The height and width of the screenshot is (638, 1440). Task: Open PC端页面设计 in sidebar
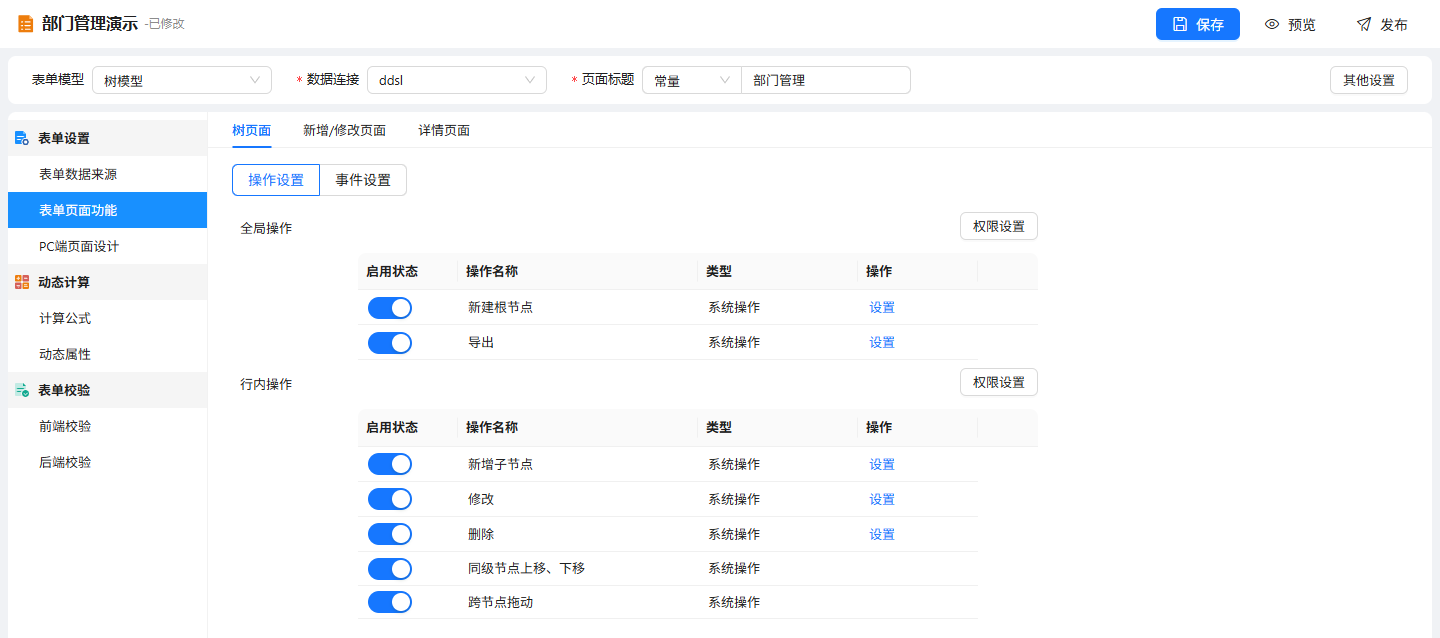click(107, 246)
